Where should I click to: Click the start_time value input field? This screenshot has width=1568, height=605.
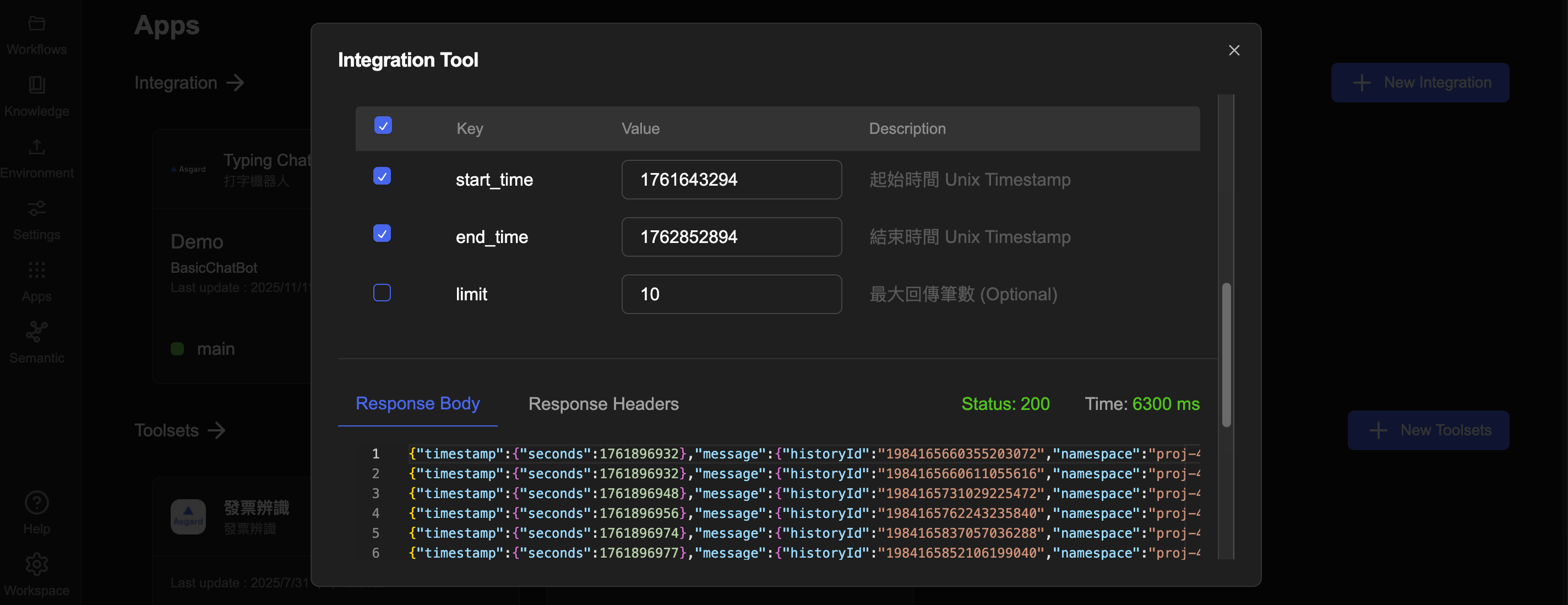(x=731, y=180)
